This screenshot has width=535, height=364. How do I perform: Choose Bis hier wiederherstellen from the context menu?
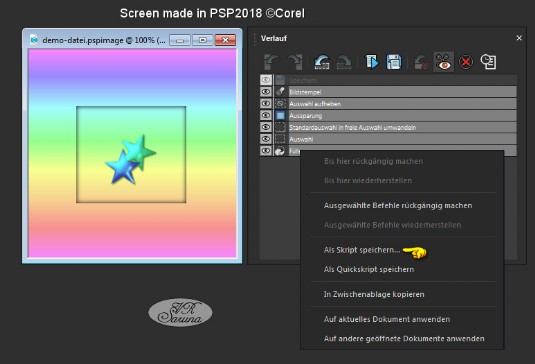click(368, 180)
